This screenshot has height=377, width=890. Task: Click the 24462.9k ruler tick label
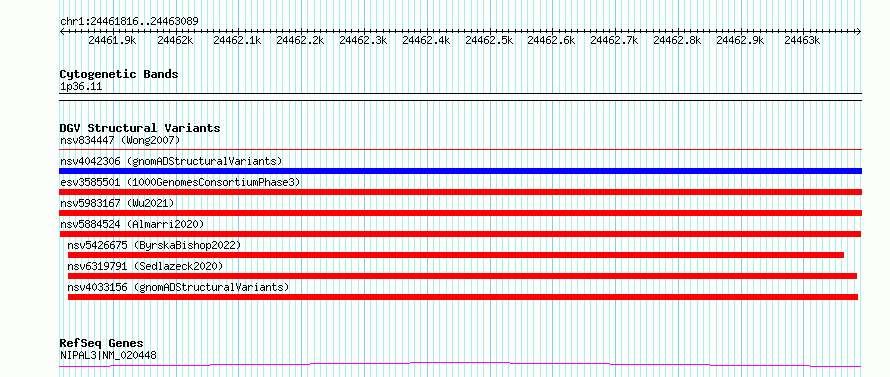(741, 40)
